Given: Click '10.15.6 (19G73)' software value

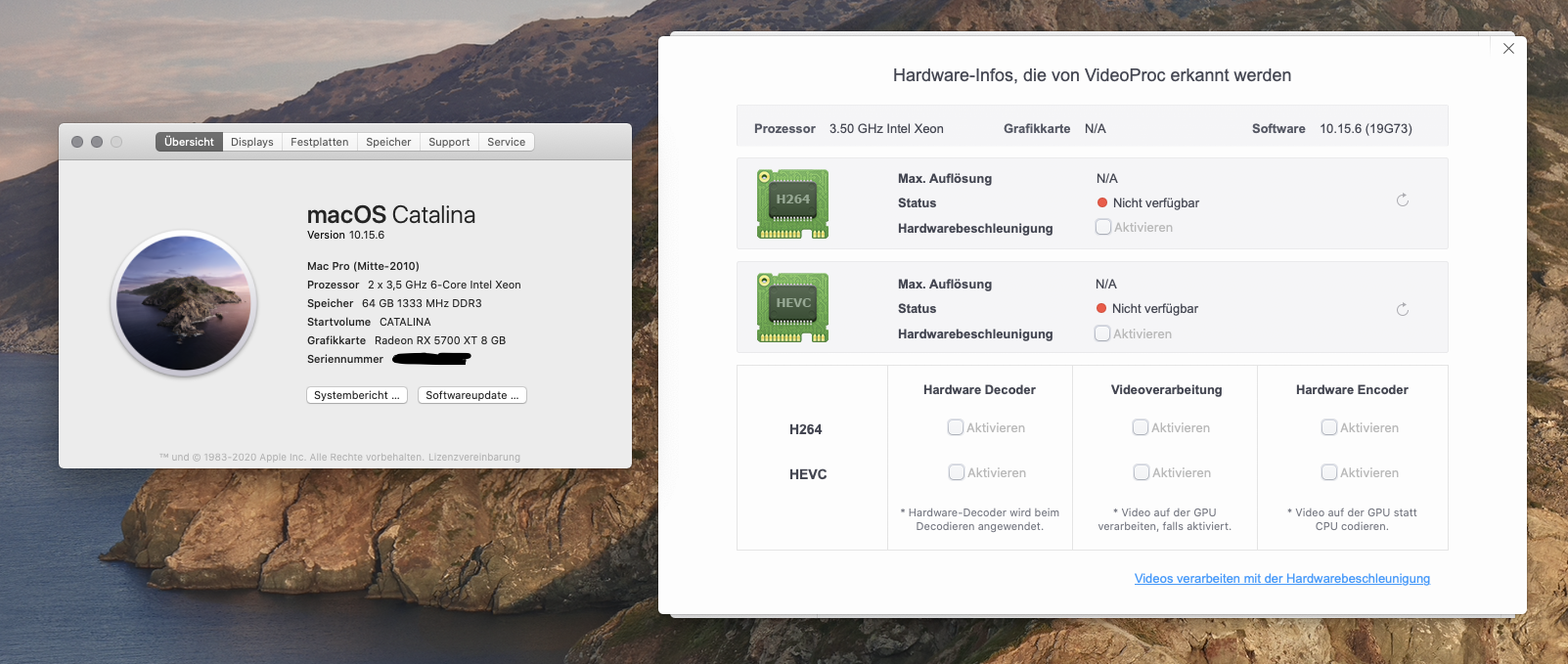Looking at the screenshot, I should [1366, 128].
